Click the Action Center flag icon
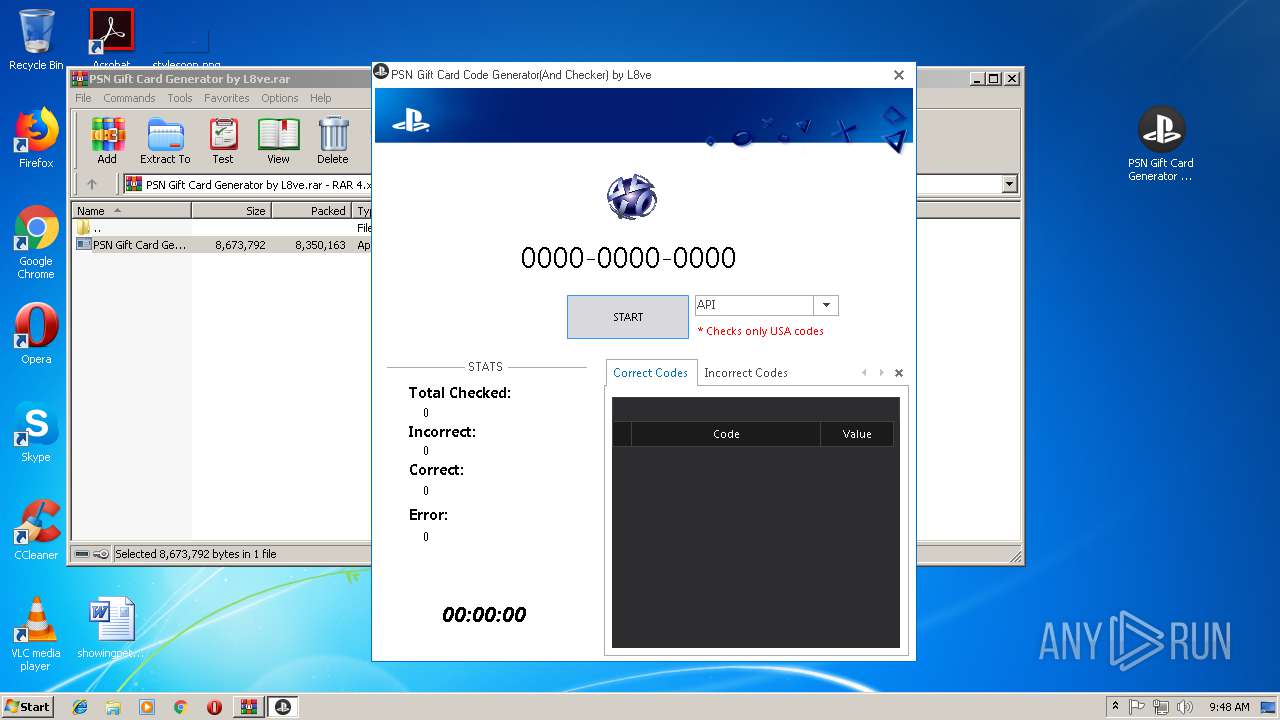 pos(1137,707)
